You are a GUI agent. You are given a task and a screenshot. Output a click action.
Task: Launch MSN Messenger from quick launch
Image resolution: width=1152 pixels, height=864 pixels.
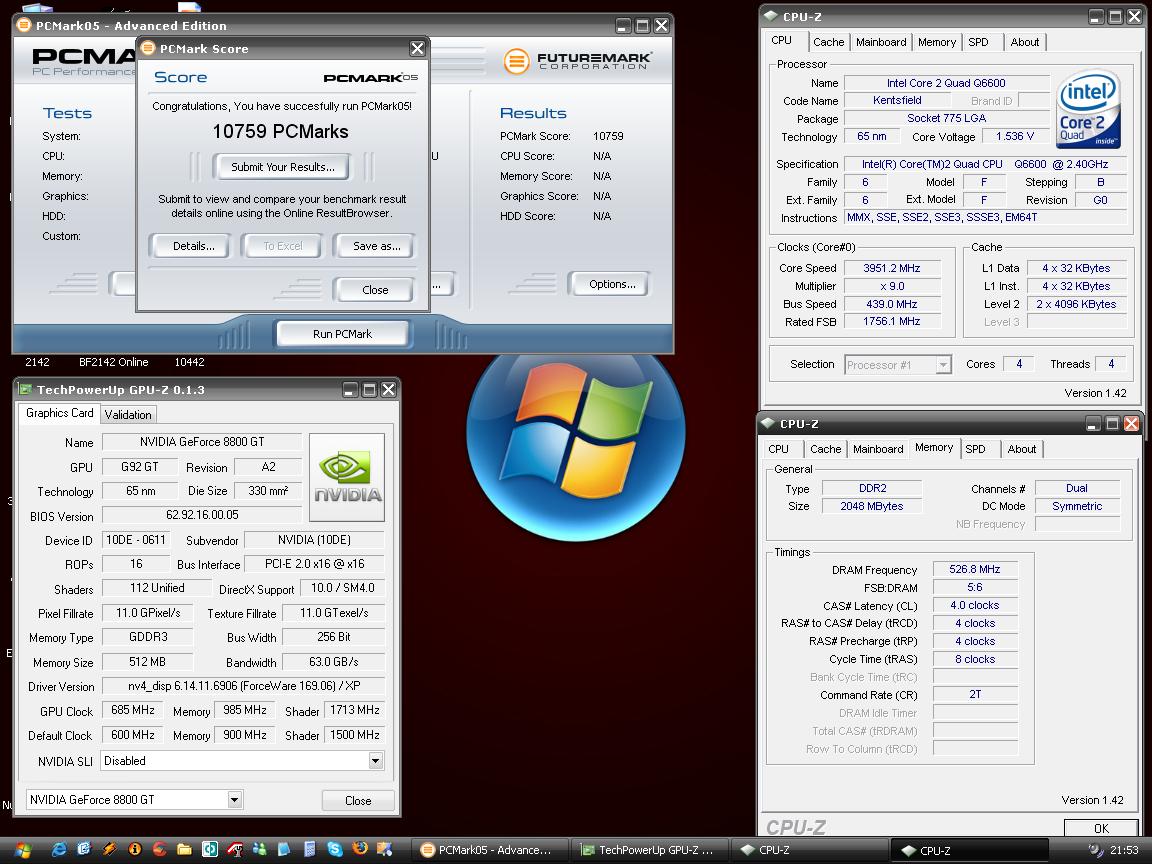click(259, 849)
